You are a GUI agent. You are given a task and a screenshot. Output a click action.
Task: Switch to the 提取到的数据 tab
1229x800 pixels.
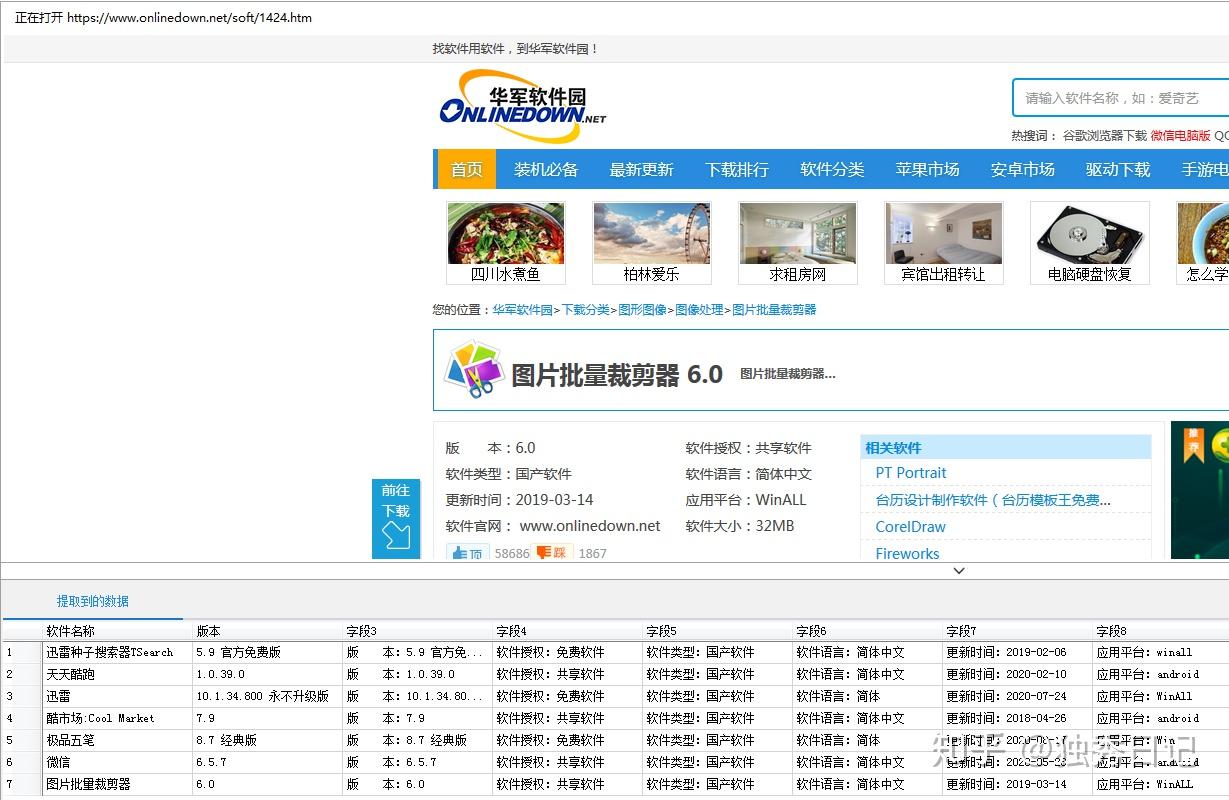[x=92, y=601]
